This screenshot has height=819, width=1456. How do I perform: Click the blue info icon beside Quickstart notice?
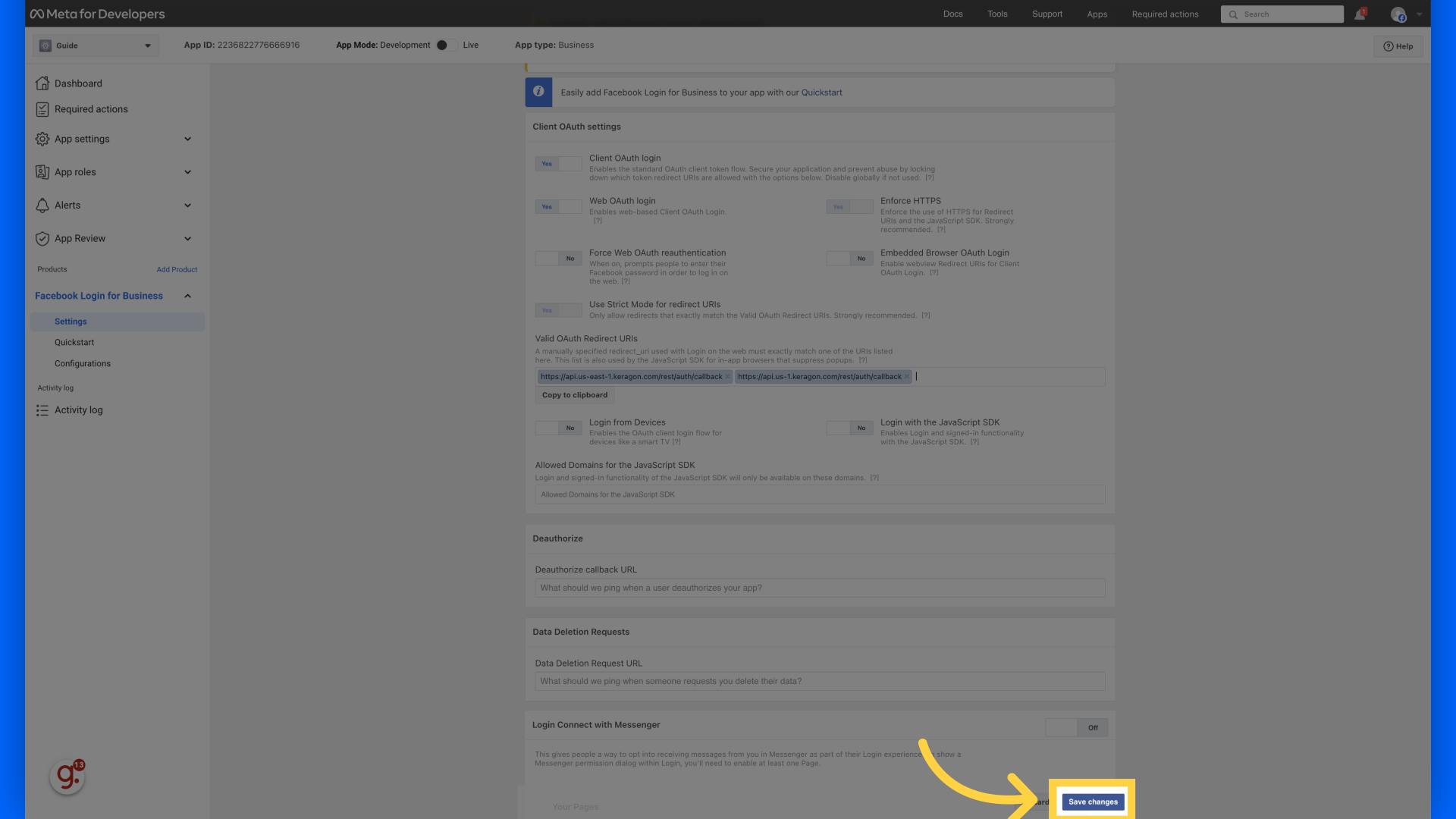click(x=538, y=92)
